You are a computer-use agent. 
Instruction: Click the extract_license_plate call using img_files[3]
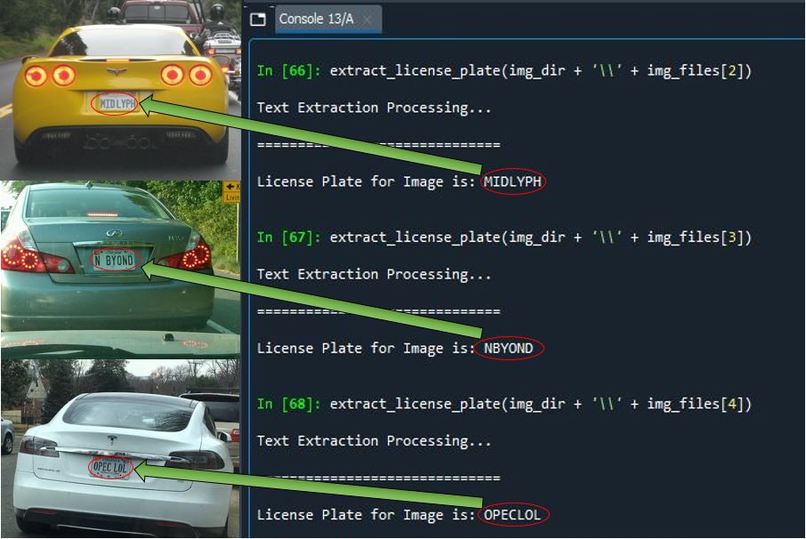pyautogui.click(x=540, y=238)
